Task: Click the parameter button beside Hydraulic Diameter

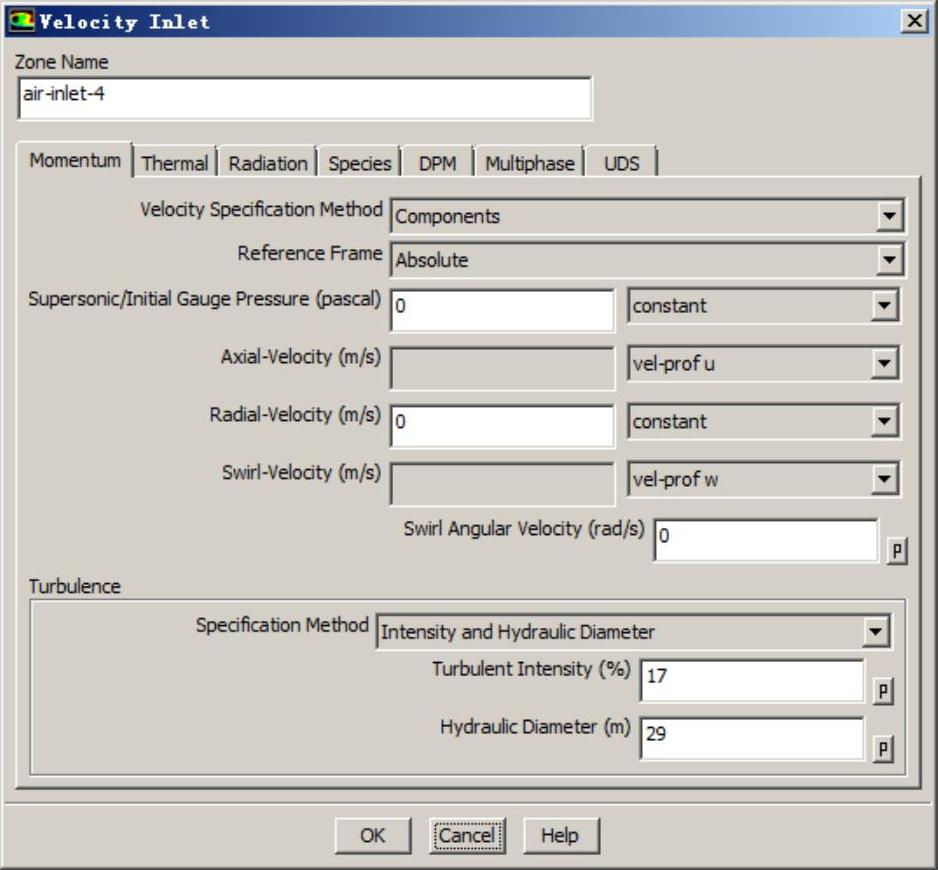Action: click(883, 749)
